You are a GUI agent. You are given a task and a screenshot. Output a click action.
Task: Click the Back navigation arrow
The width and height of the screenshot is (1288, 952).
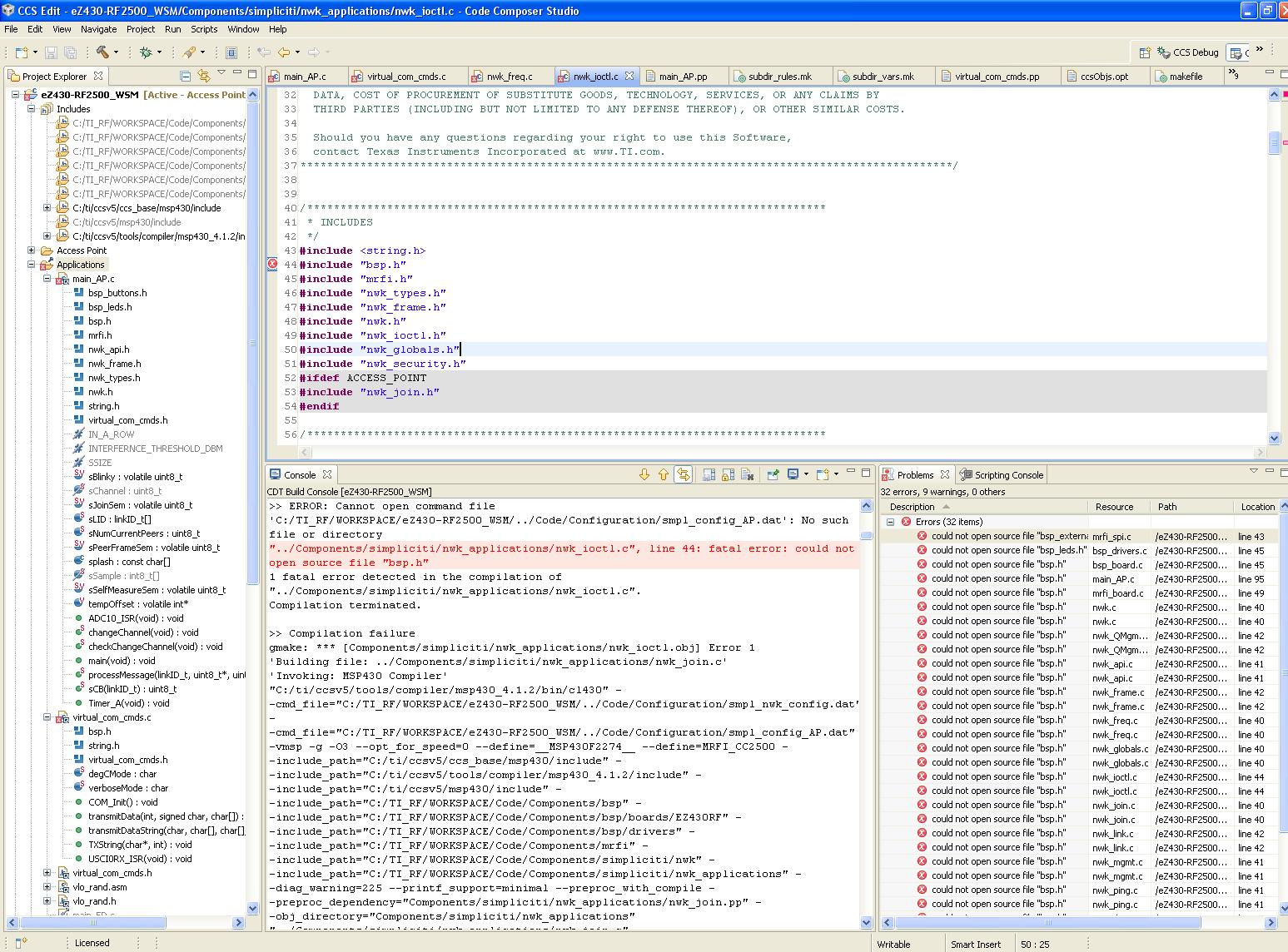click(285, 52)
